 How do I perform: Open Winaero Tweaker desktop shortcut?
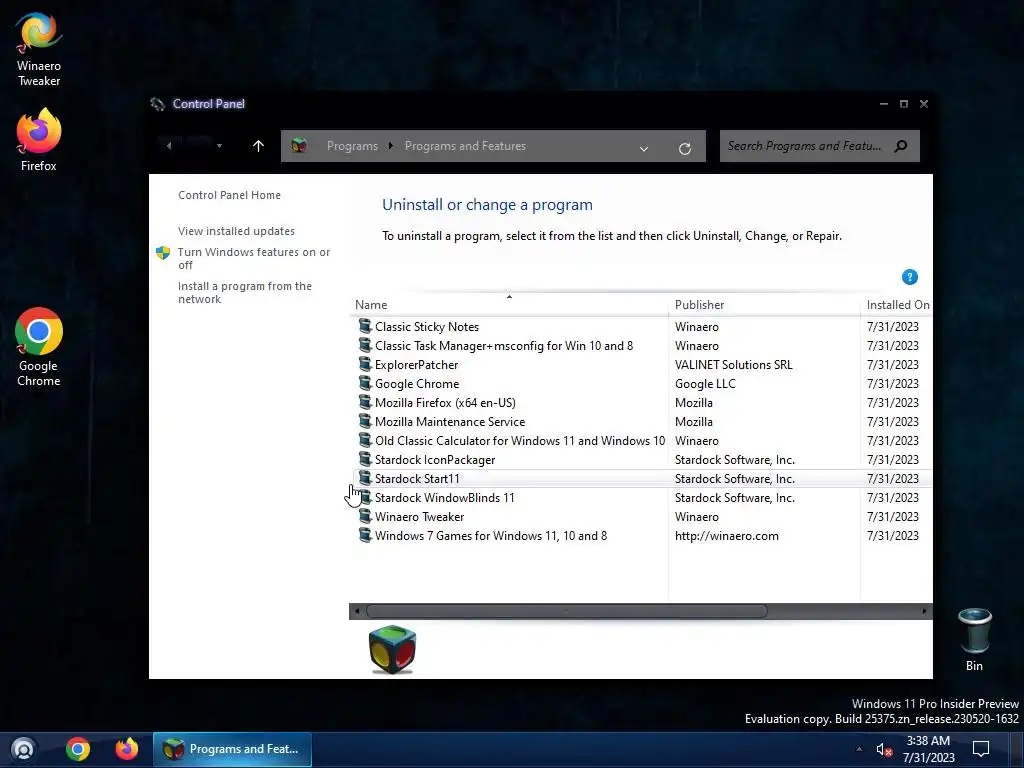pos(39,50)
